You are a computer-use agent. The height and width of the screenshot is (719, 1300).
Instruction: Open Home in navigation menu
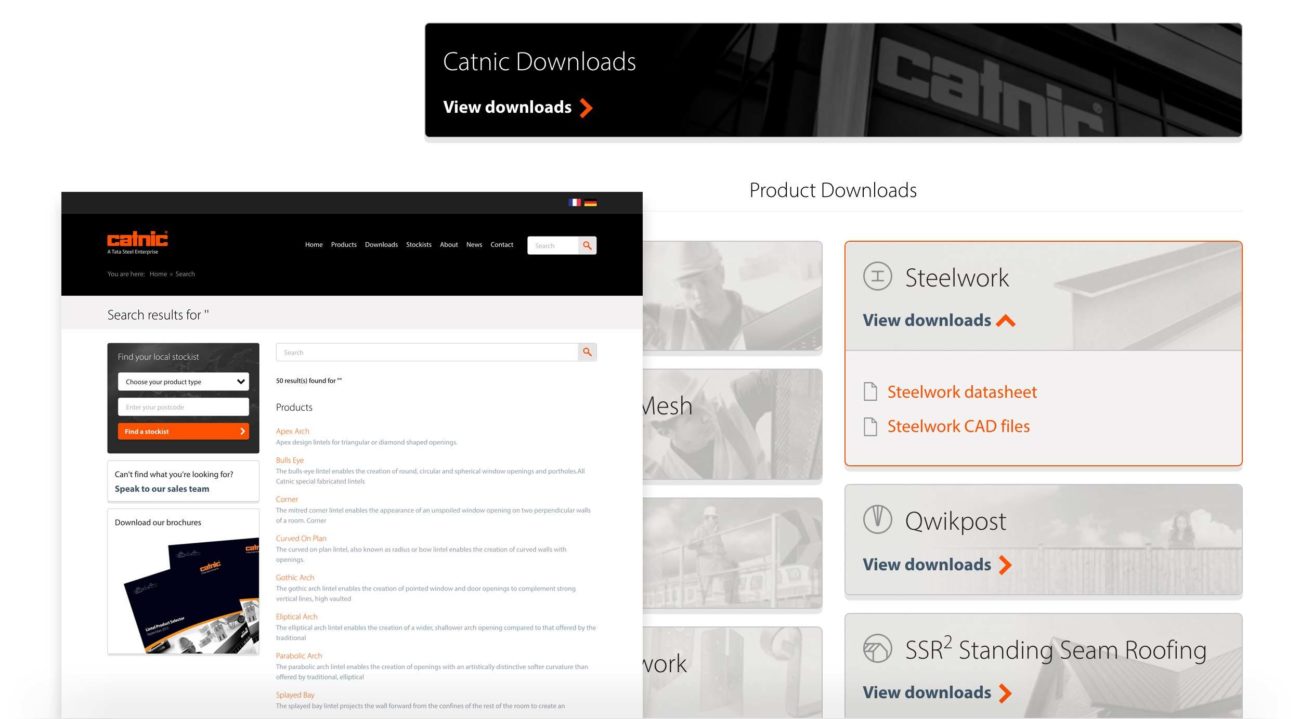tap(314, 245)
